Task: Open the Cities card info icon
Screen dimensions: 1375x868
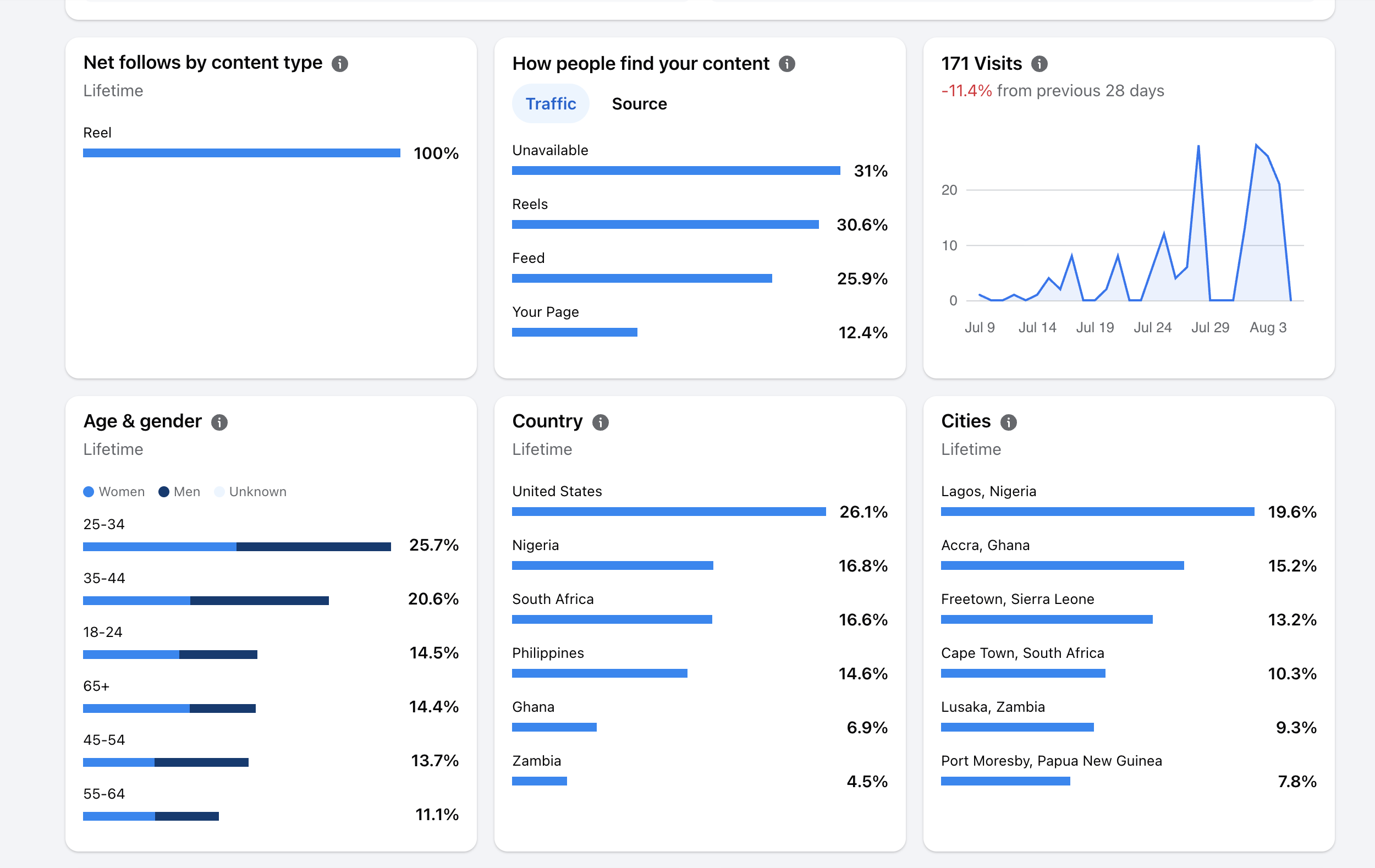Action: pyautogui.click(x=1008, y=422)
